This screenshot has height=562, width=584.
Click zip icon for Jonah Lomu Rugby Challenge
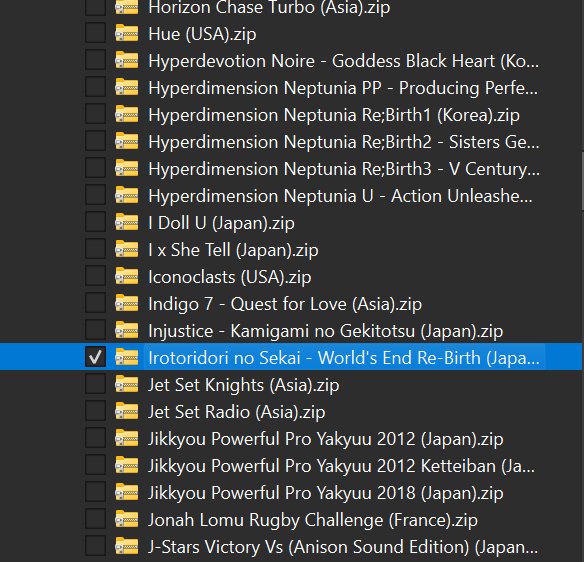point(127,520)
